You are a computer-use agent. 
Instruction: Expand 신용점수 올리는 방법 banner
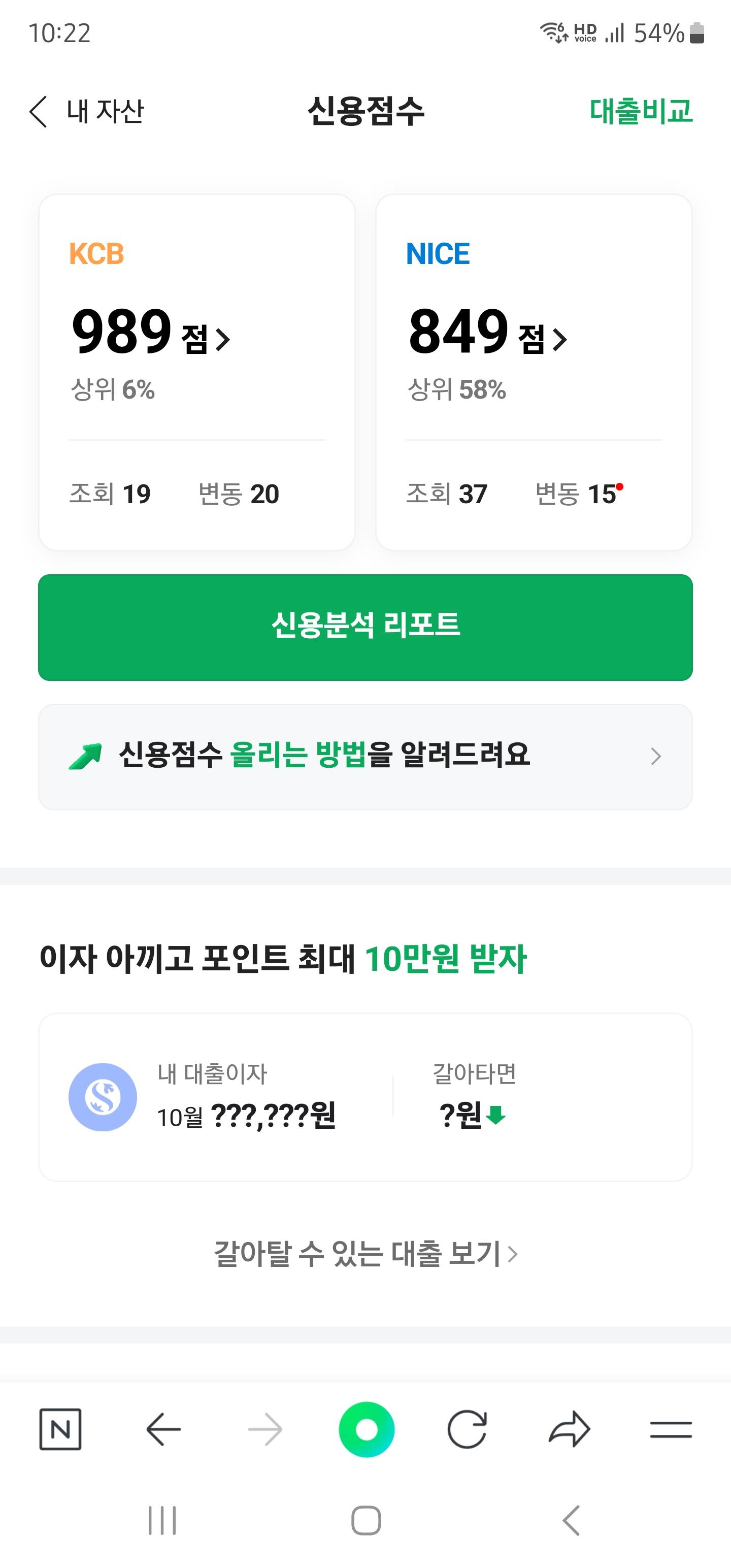pyautogui.click(x=365, y=757)
